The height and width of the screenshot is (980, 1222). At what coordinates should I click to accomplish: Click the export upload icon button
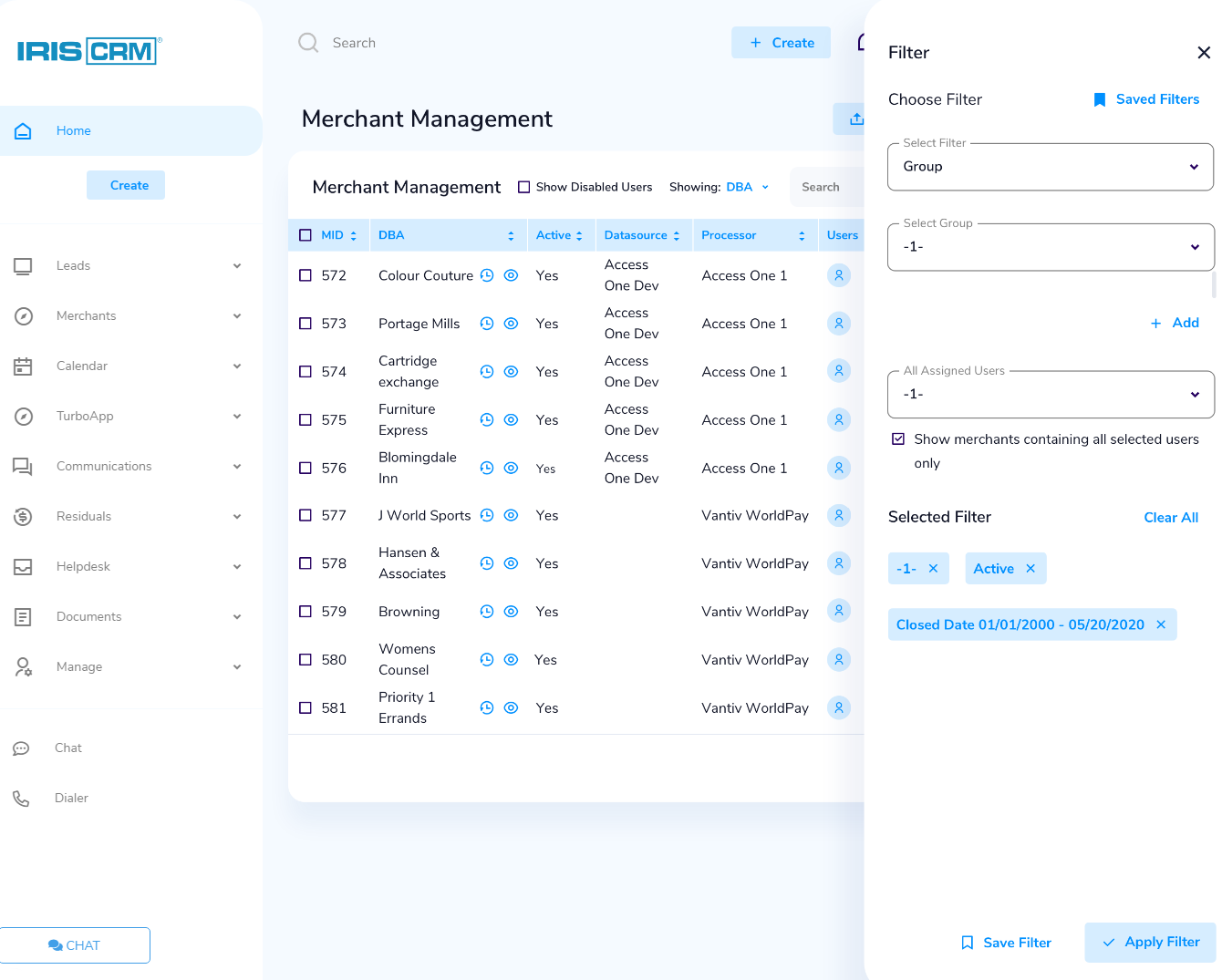click(855, 119)
